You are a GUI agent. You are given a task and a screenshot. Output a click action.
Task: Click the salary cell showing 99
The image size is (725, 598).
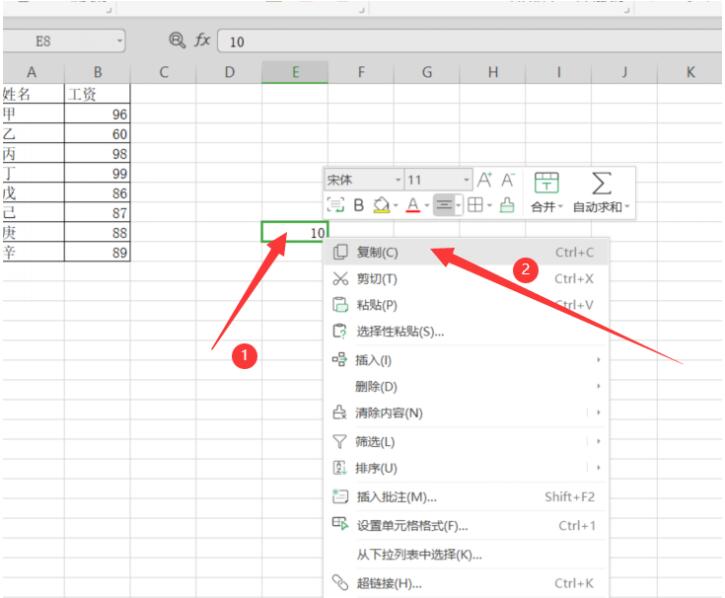click(98, 173)
